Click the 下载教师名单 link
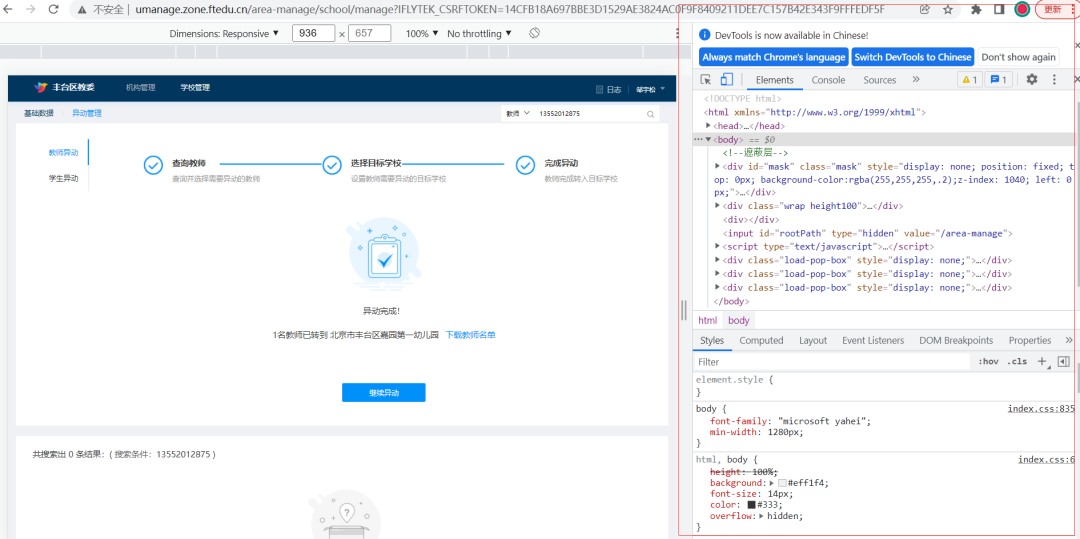Screen dimensions: 1080x539 (x=470, y=335)
